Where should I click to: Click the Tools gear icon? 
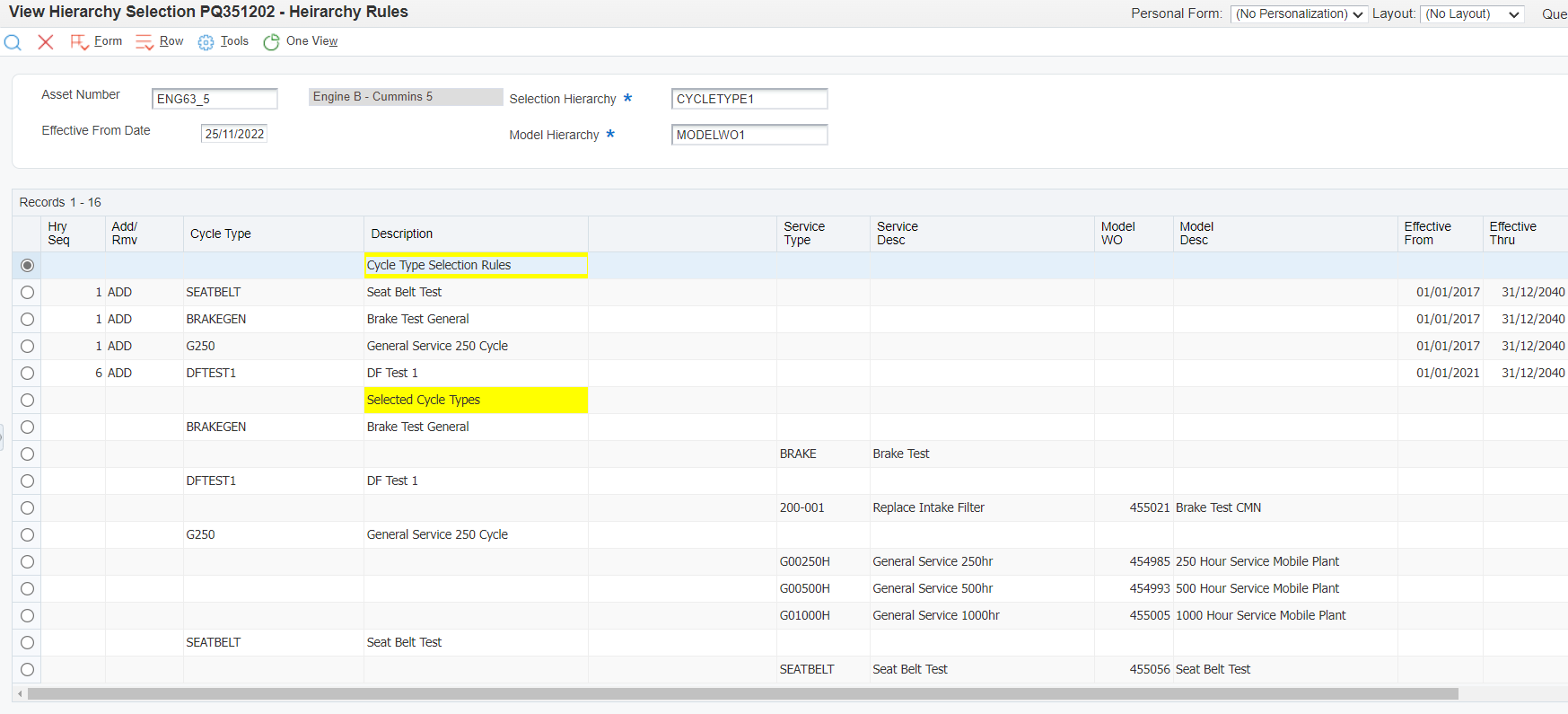point(206,42)
